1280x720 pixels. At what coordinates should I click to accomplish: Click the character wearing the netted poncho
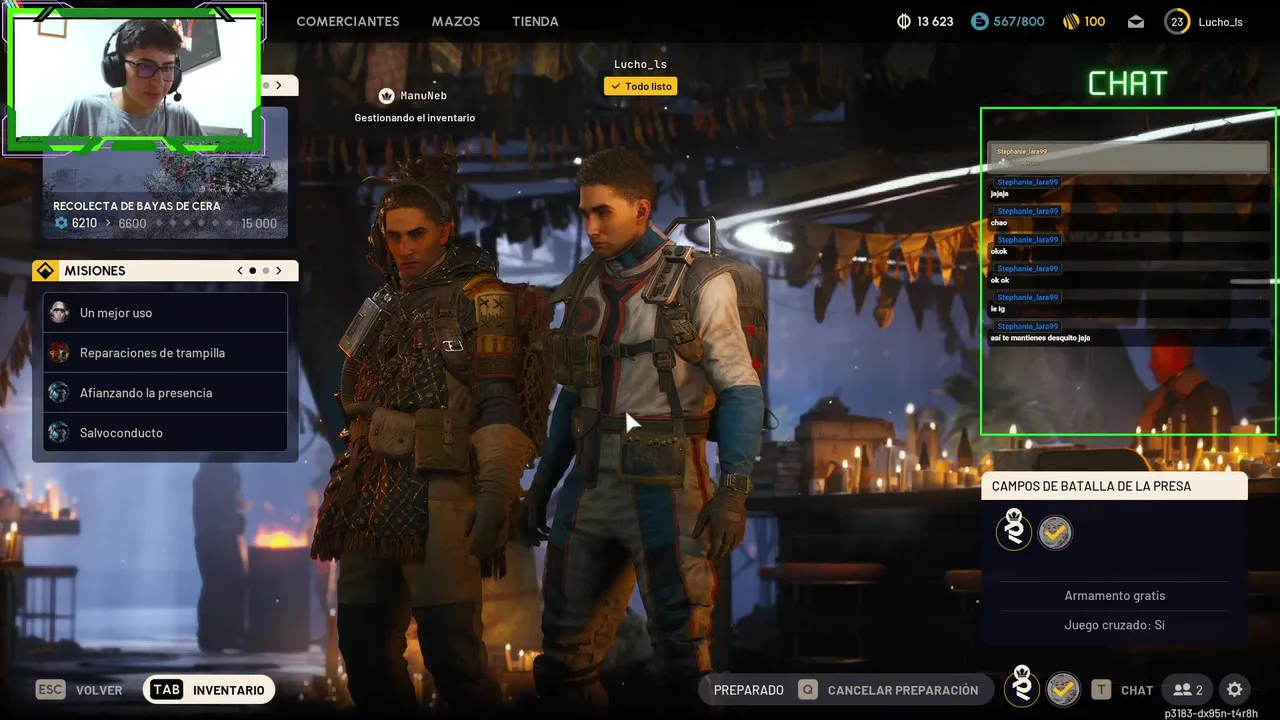click(430, 430)
